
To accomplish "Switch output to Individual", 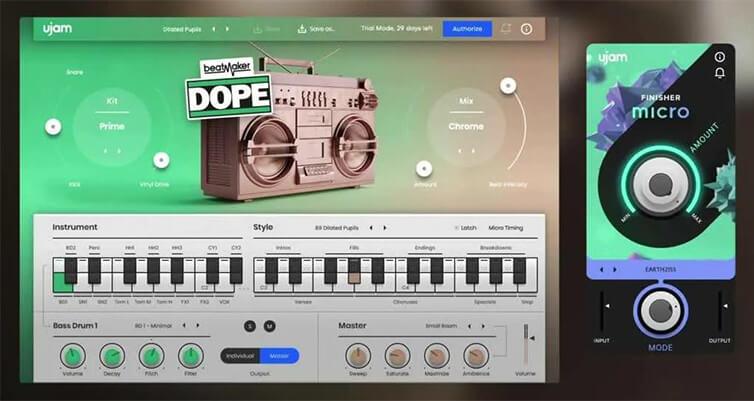I will tap(240, 356).
